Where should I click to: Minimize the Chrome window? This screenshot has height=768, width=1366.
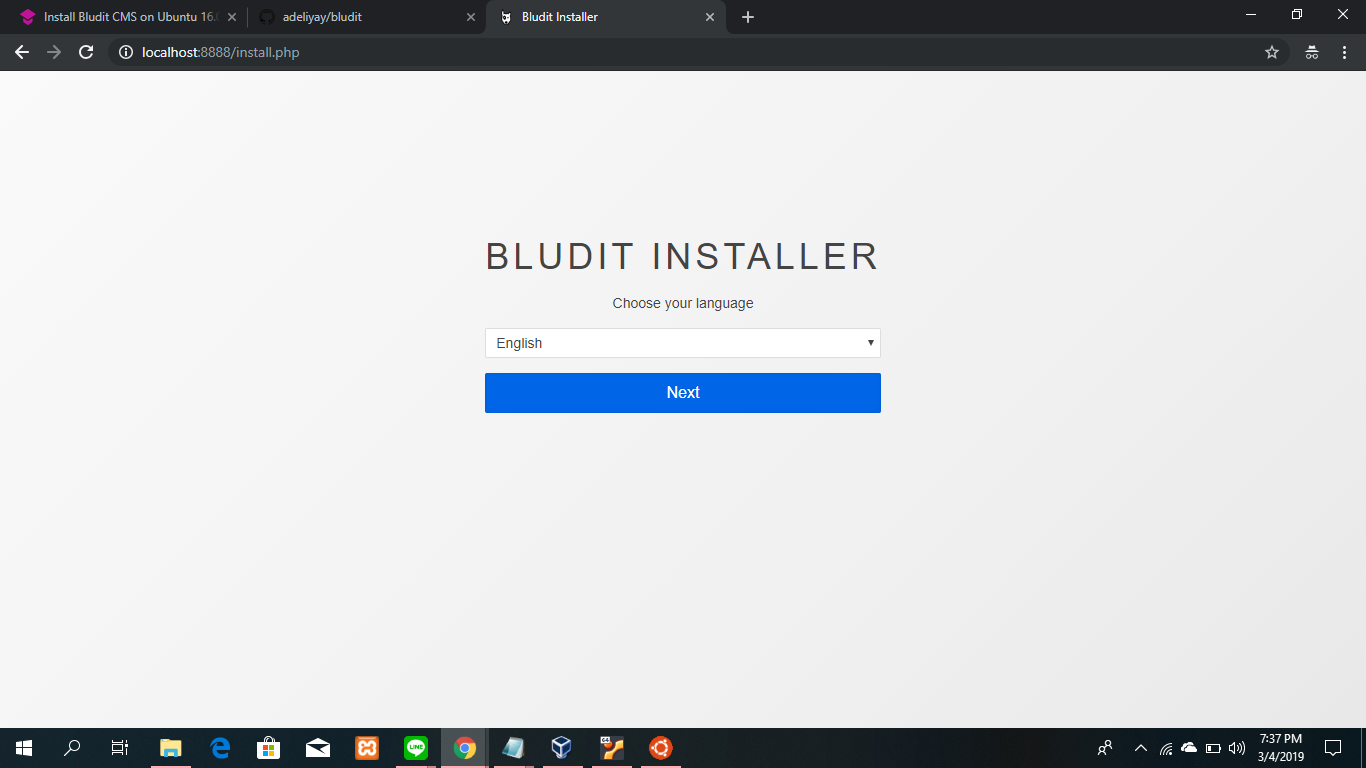pos(1251,15)
